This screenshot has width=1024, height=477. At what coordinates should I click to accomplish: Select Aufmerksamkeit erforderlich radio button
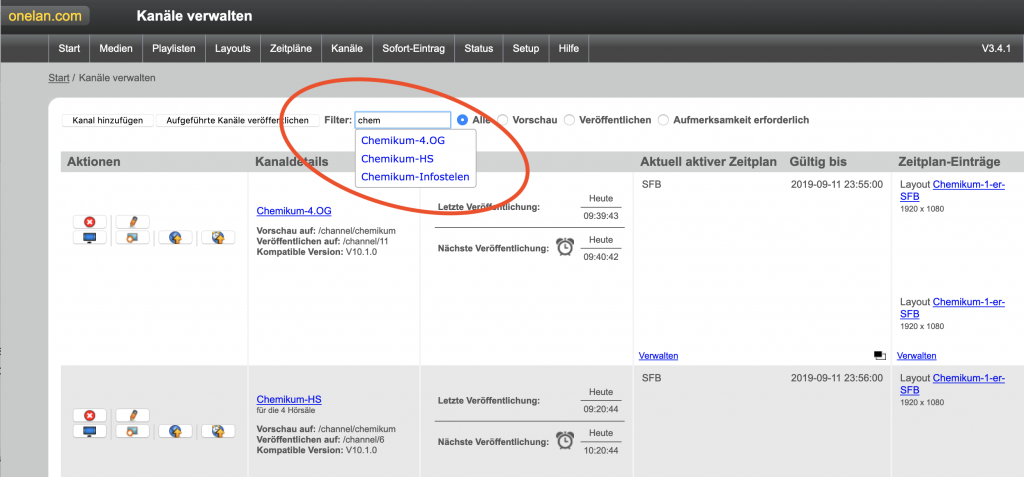coord(663,120)
